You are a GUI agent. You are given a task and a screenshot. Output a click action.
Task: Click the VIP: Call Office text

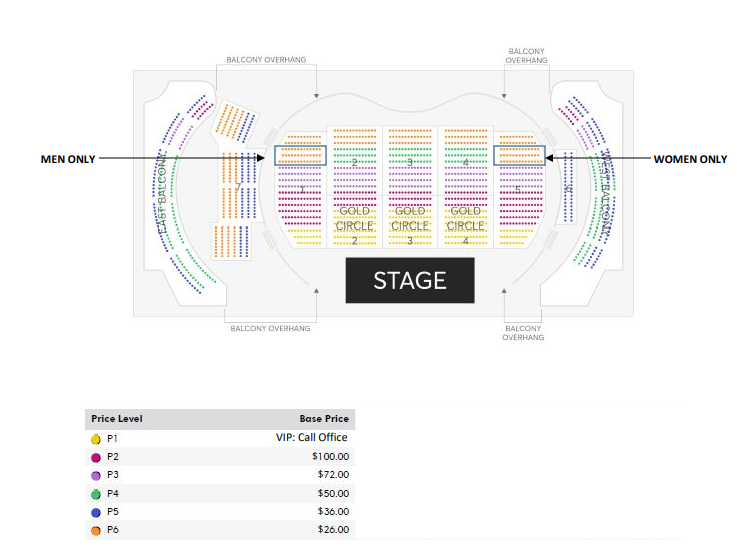pyautogui.click(x=312, y=437)
